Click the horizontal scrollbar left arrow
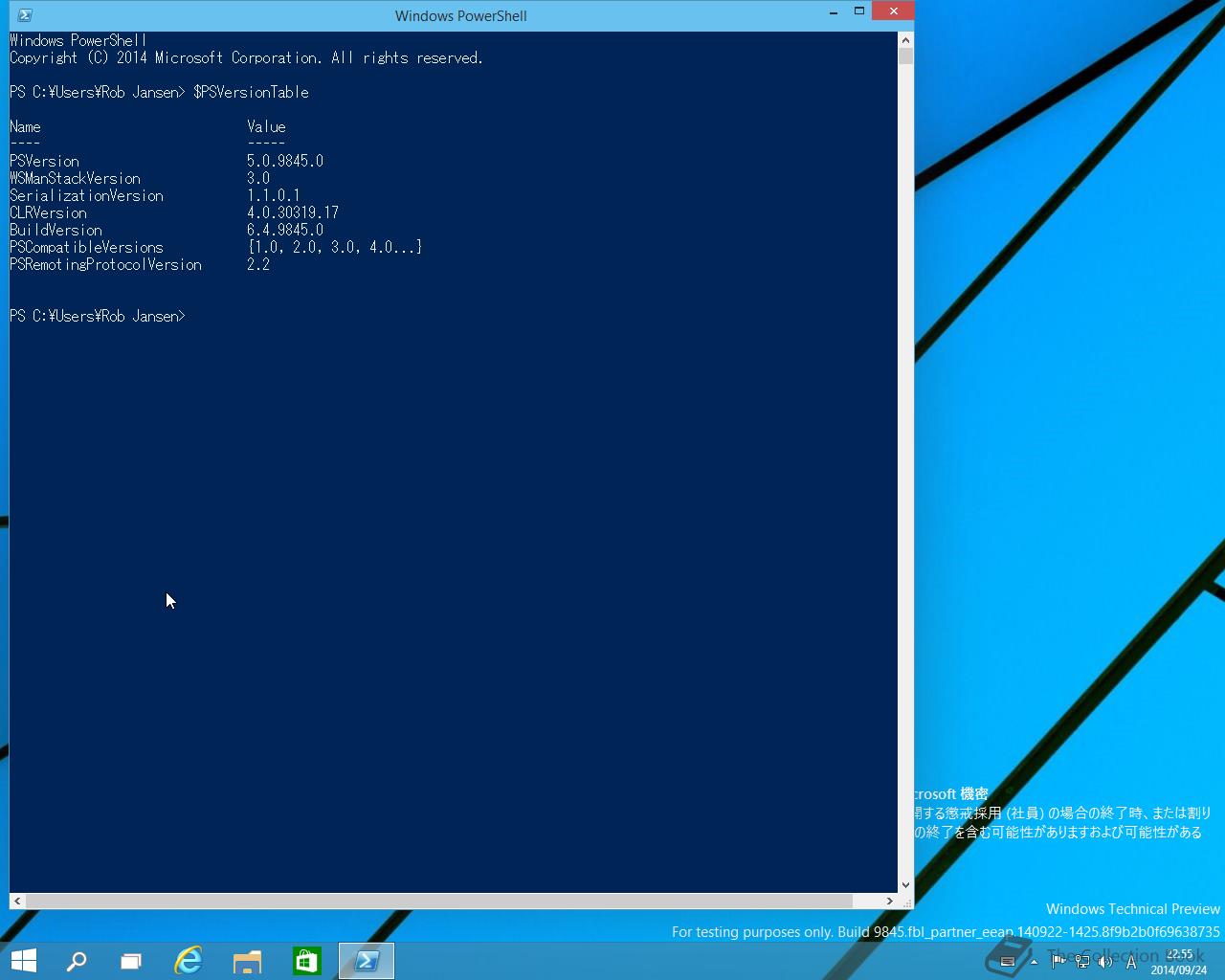 click(x=17, y=902)
